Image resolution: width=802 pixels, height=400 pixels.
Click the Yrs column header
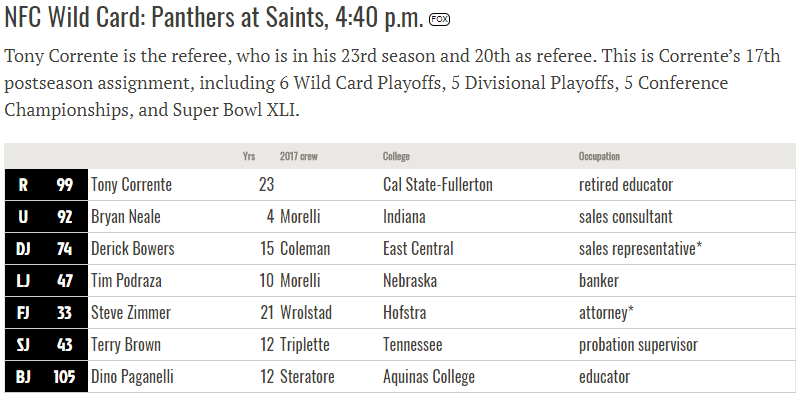(249, 156)
